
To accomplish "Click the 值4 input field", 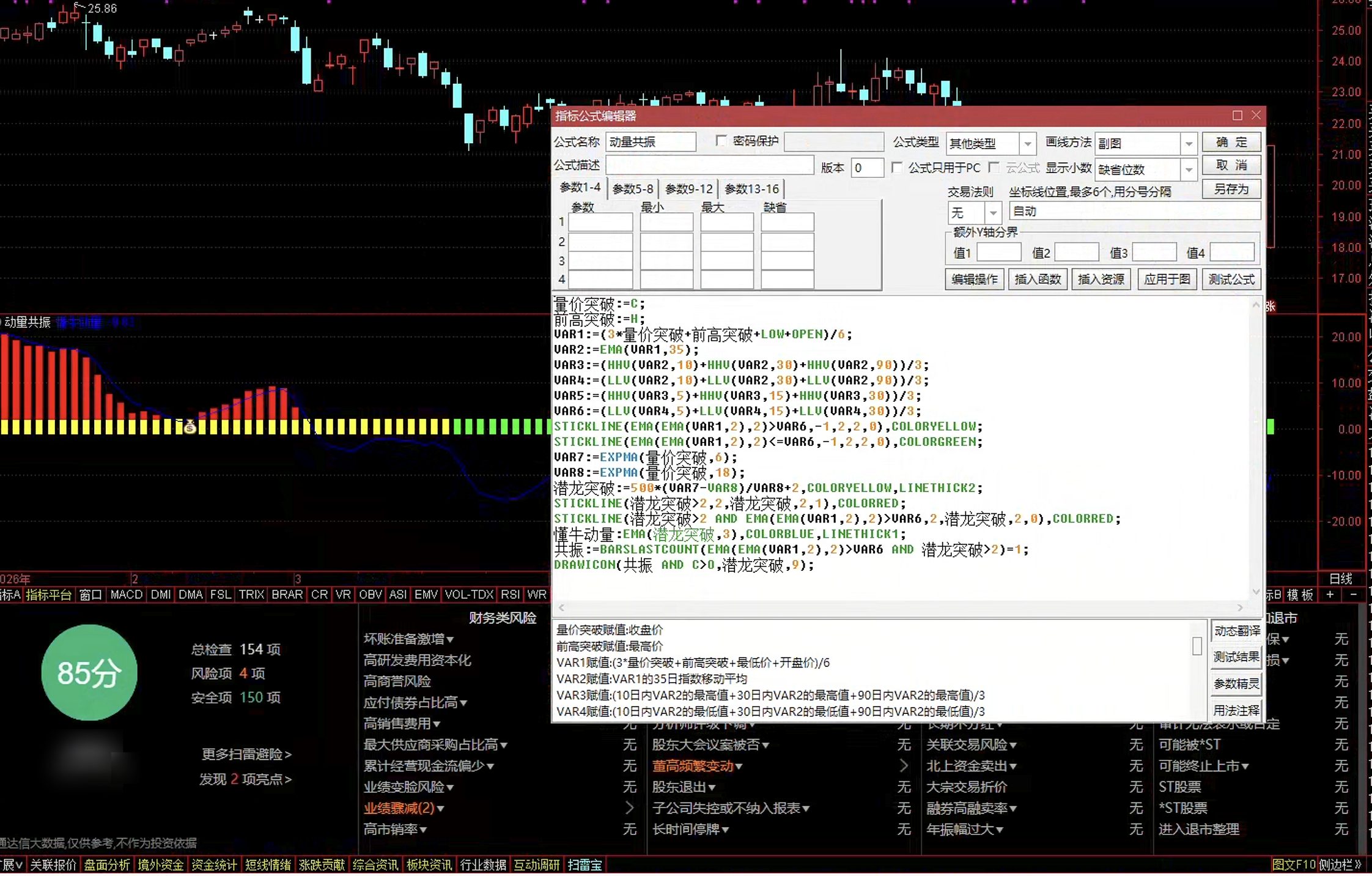I will point(1232,252).
